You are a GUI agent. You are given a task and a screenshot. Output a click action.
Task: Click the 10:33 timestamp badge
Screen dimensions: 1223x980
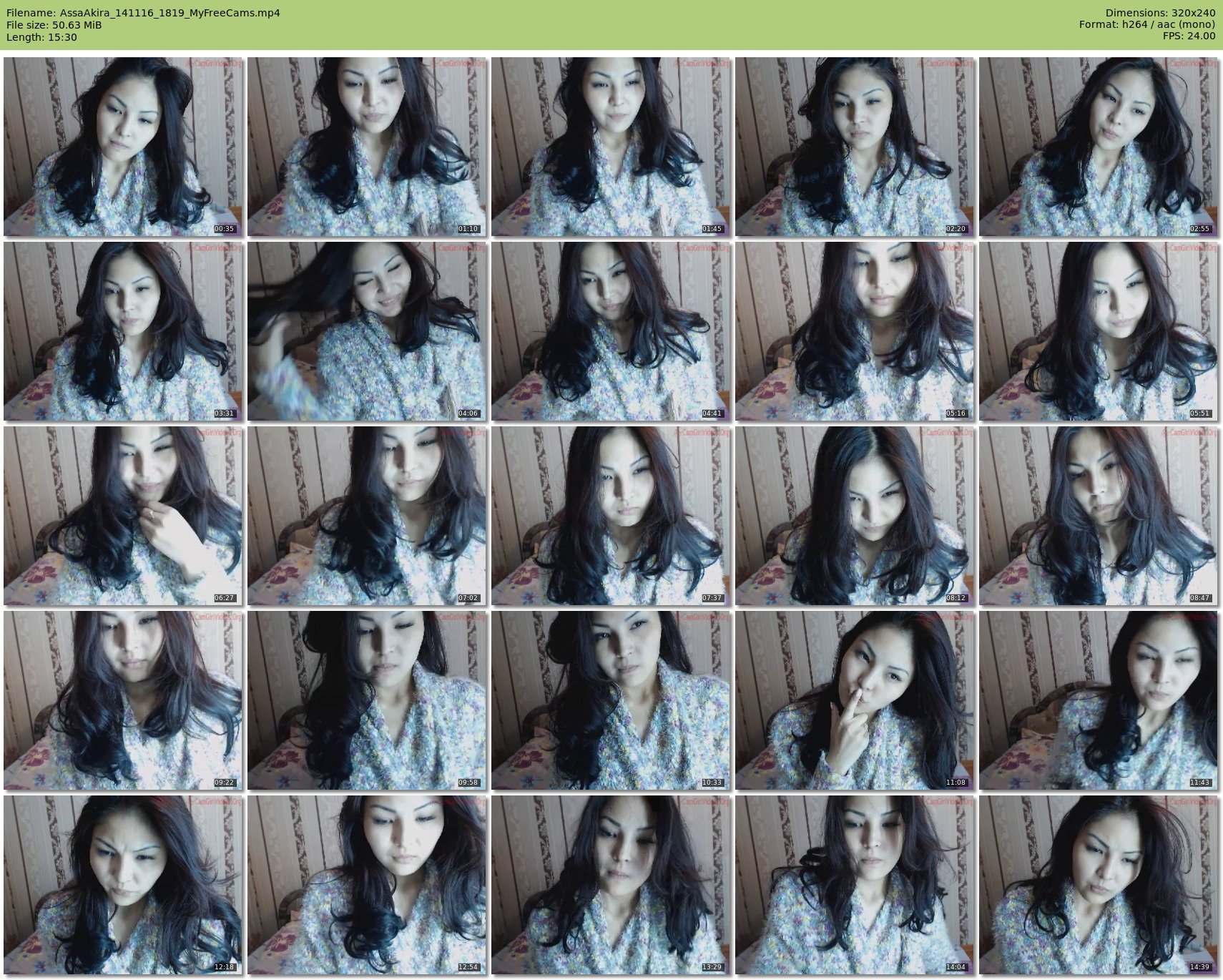tap(712, 783)
